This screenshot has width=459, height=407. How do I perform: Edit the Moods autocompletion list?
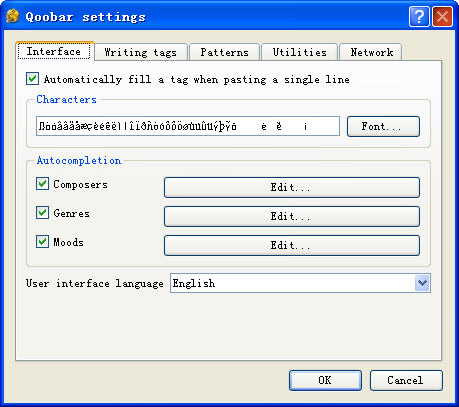pyautogui.click(x=292, y=245)
